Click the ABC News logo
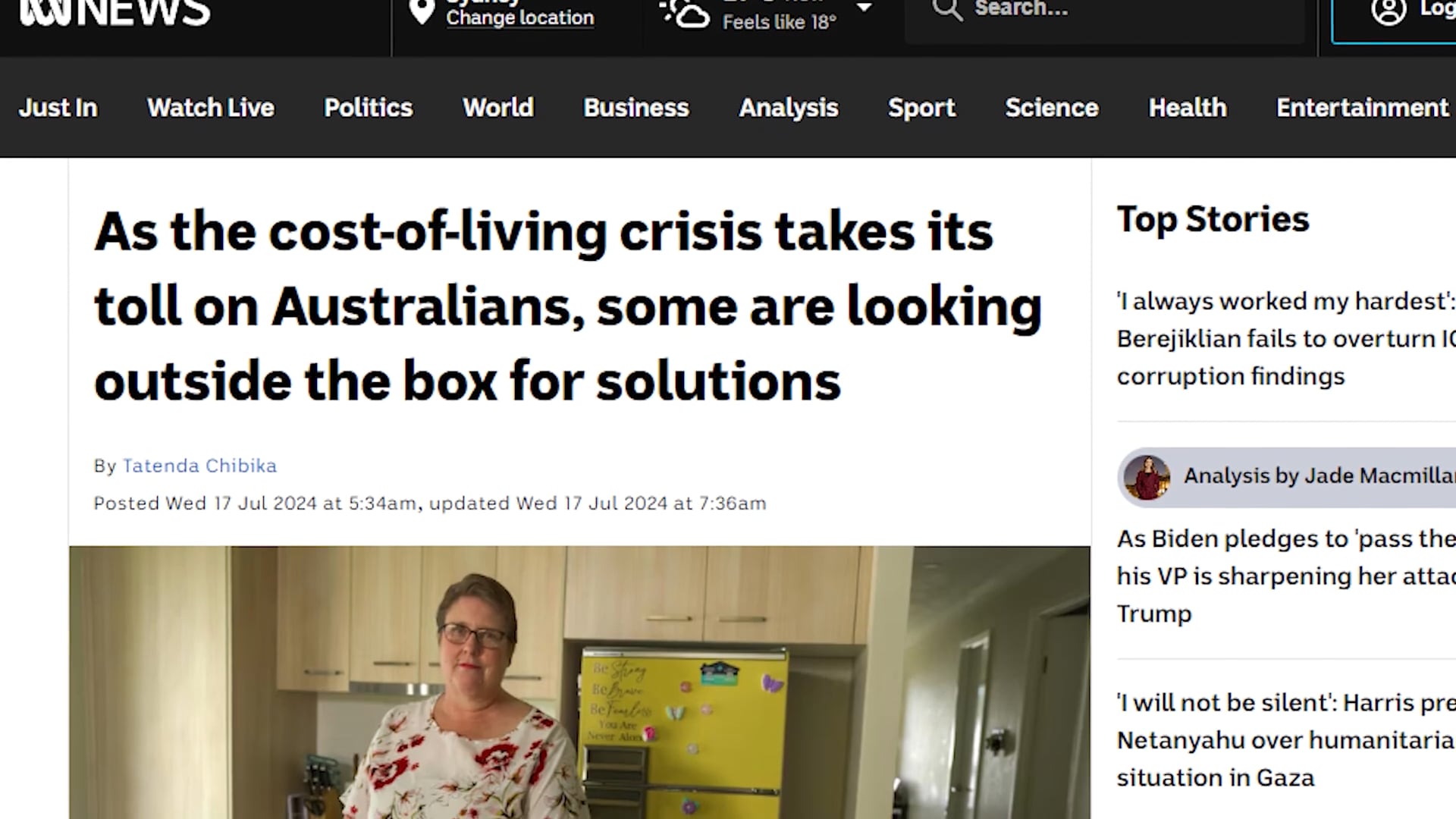Image resolution: width=1456 pixels, height=819 pixels. 115,13
